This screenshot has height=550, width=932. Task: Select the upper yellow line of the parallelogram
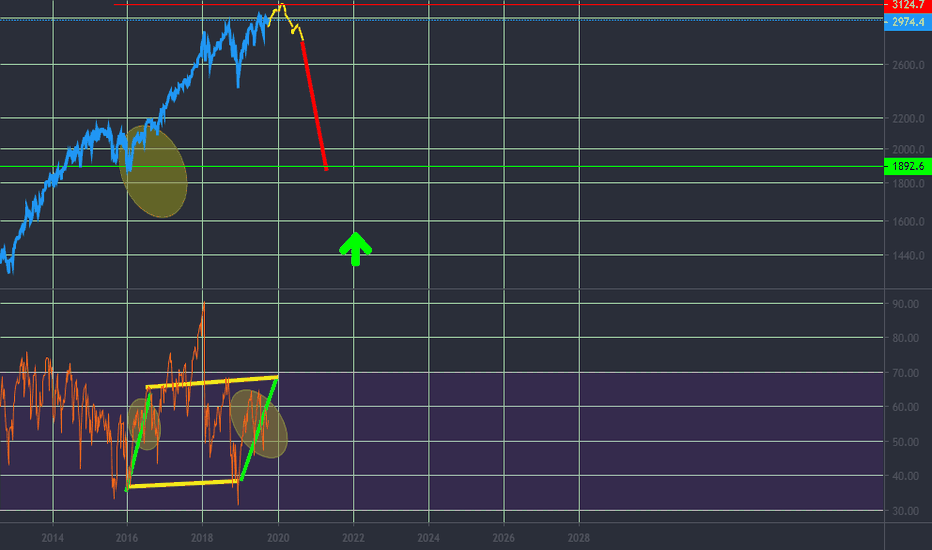[x=212, y=382]
